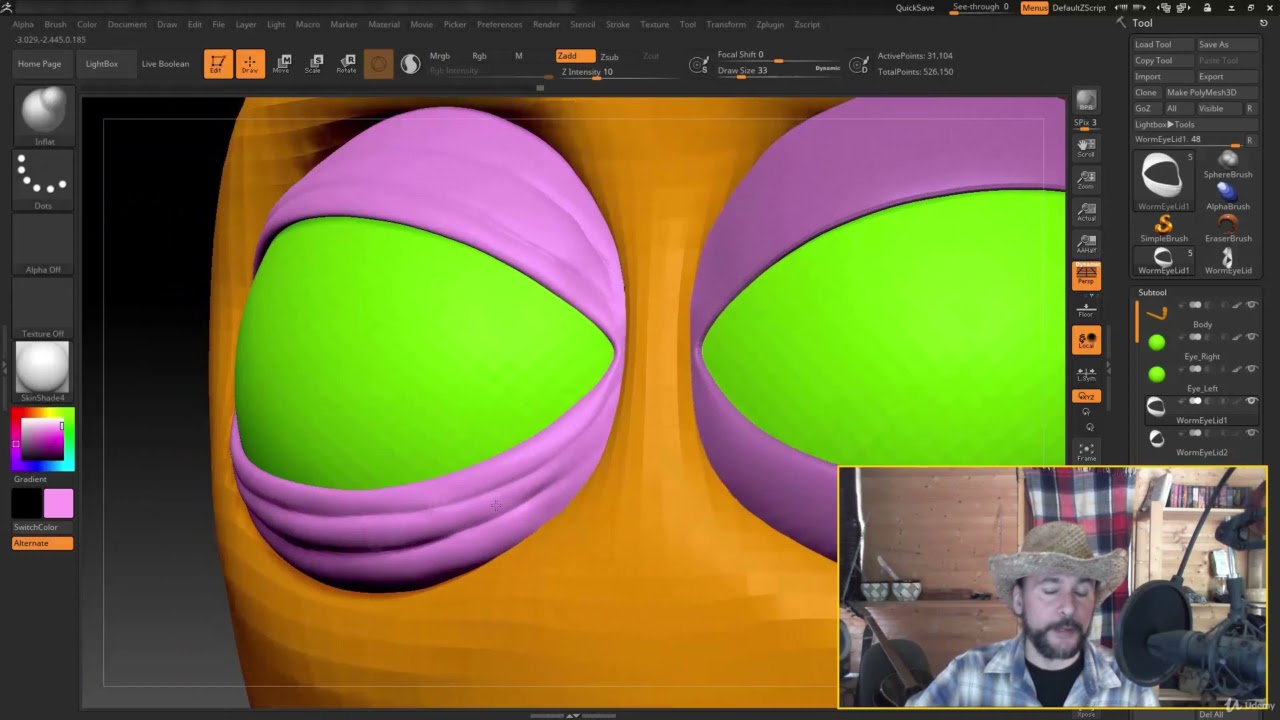Hide the Eye_Right subtool eye

tap(1251, 337)
